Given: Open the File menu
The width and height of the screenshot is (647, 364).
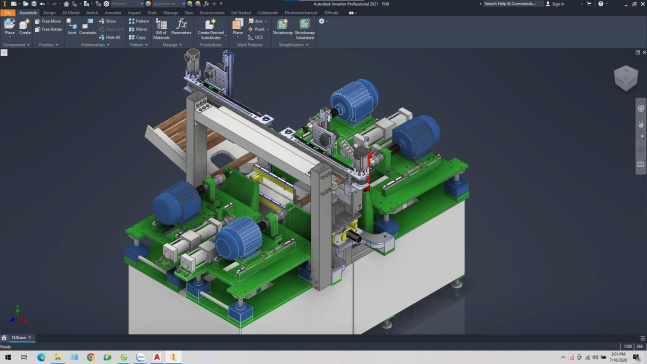Looking at the screenshot, I should pyautogui.click(x=8, y=13).
